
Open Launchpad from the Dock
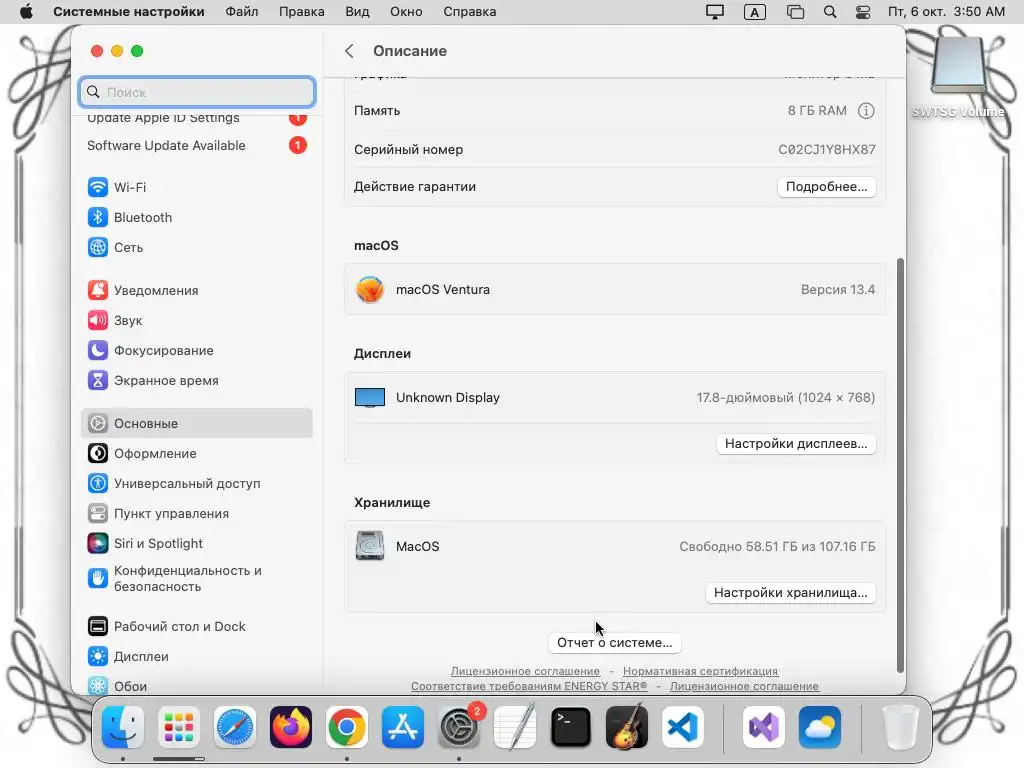[179, 727]
